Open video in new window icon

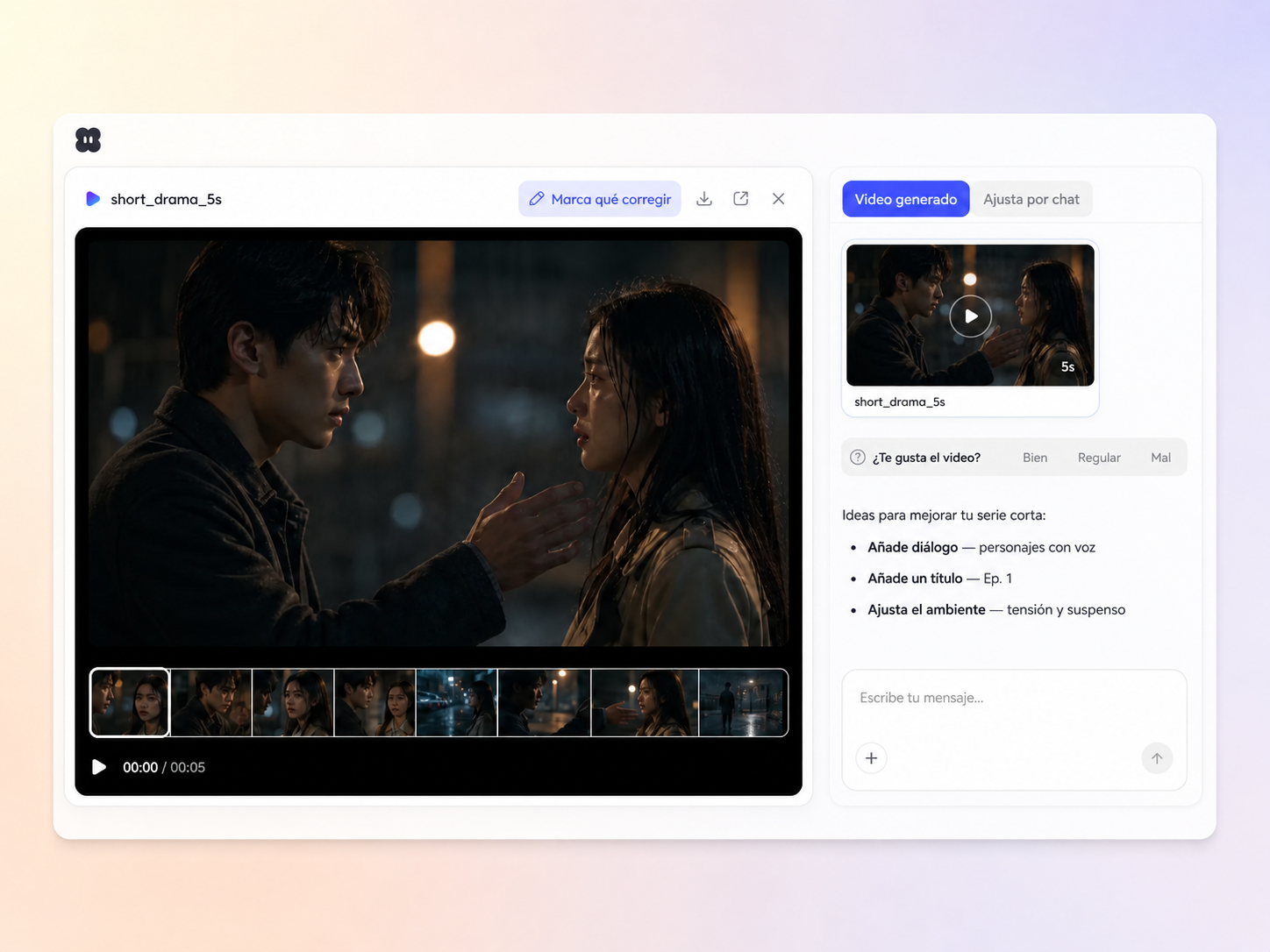(741, 199)
